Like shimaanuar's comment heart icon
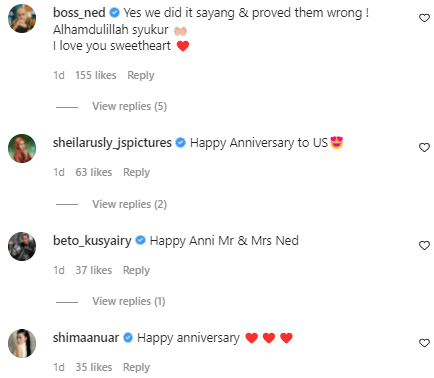 424,343
